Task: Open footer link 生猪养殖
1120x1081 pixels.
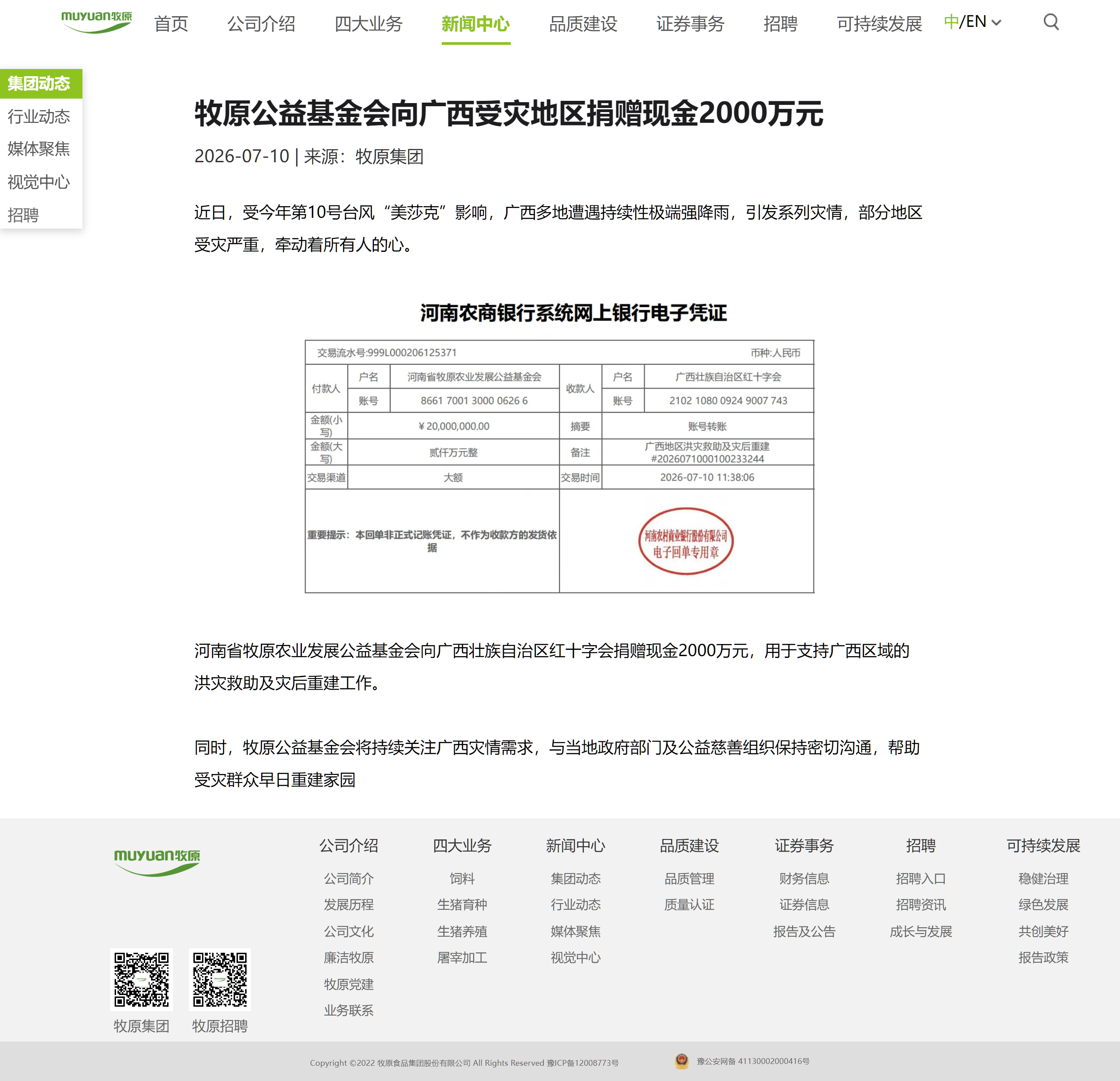Action: [462, 931]
